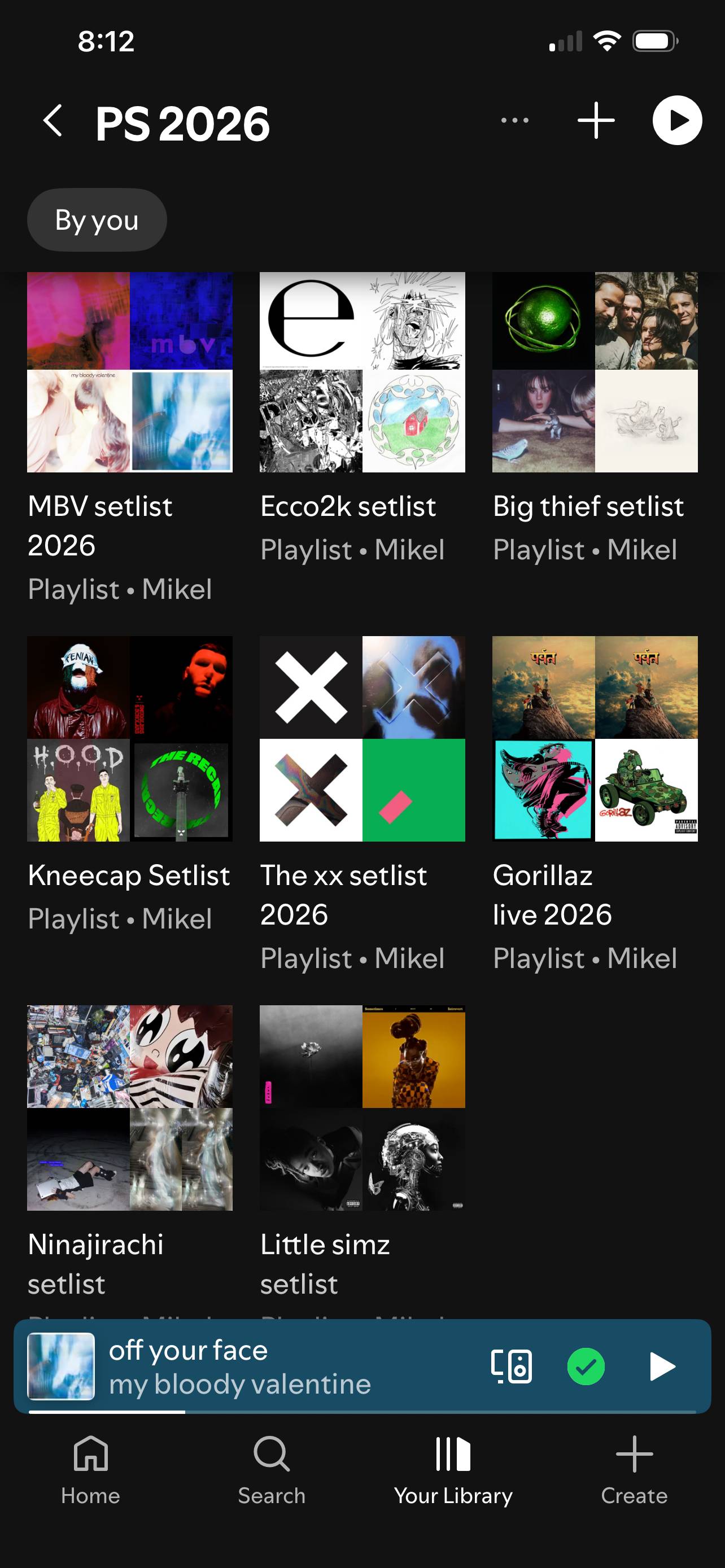Open the connect to device icon

[x=512, y=1366]
